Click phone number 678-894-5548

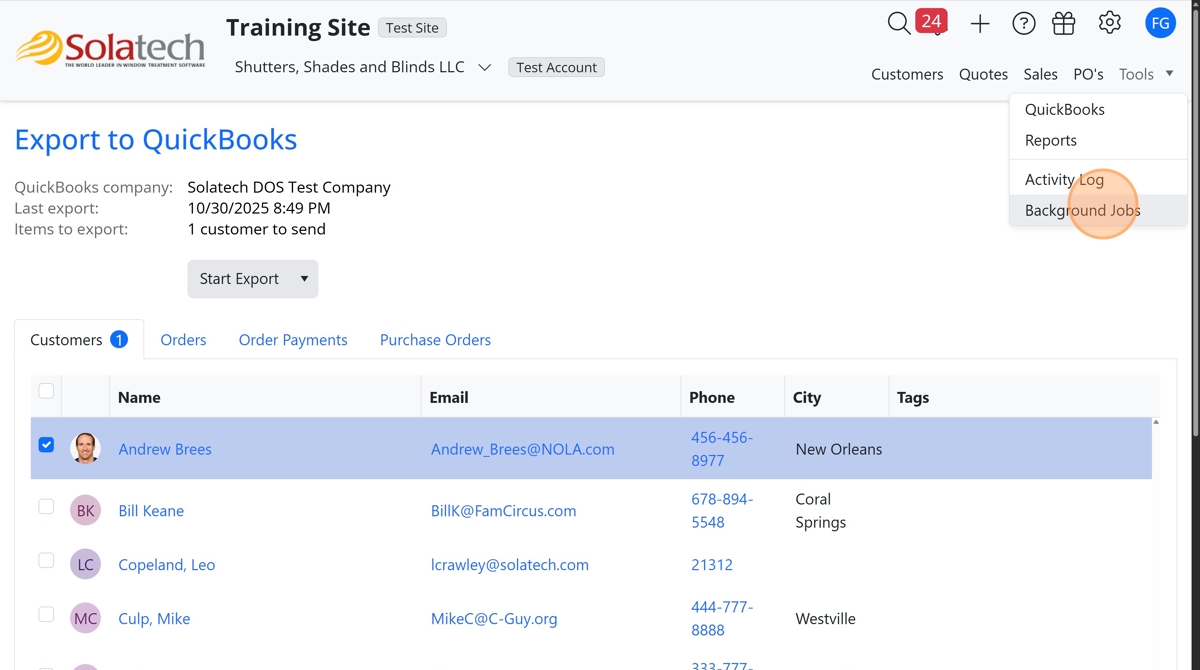(722, 511)
